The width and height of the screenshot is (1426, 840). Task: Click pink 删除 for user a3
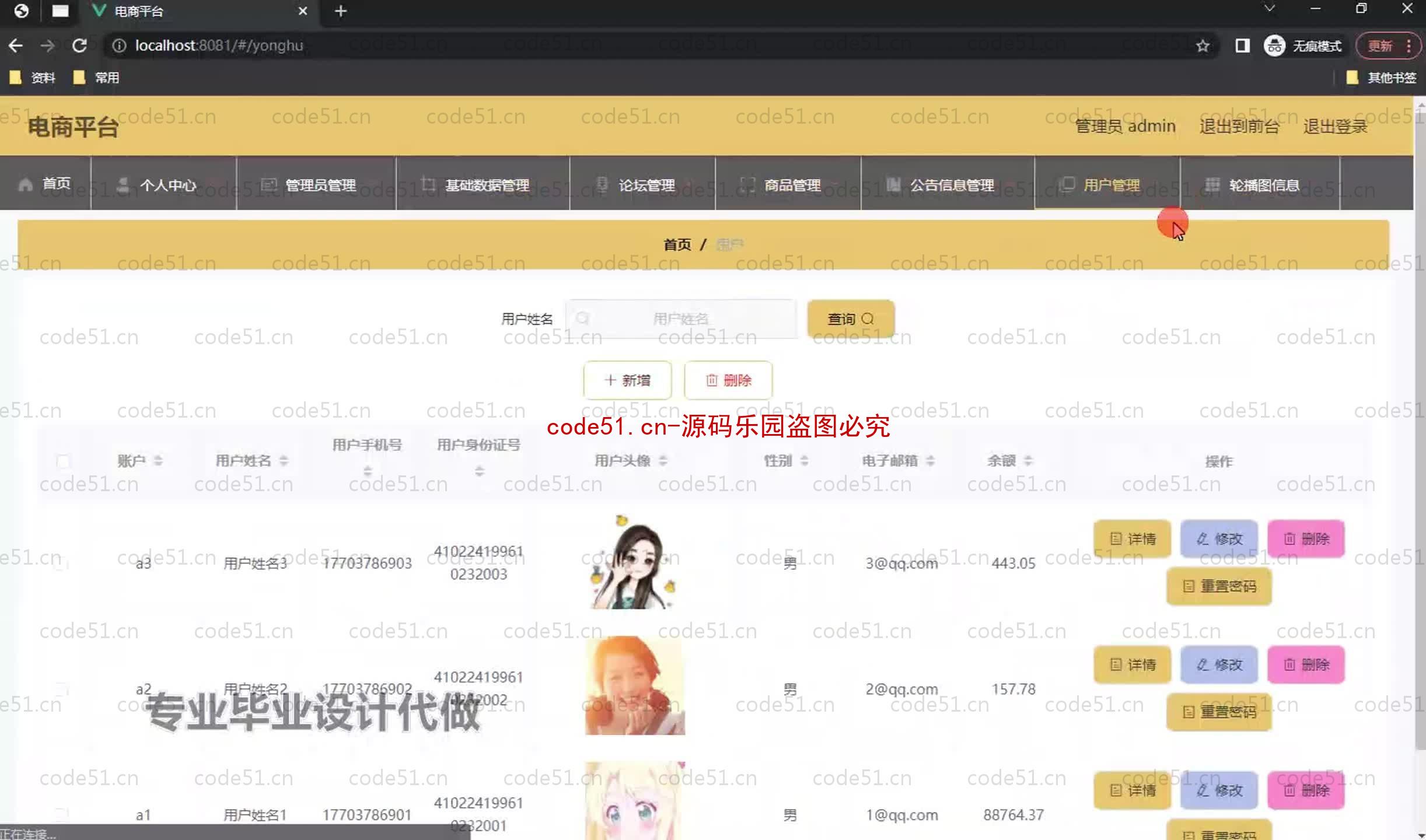1306,538
